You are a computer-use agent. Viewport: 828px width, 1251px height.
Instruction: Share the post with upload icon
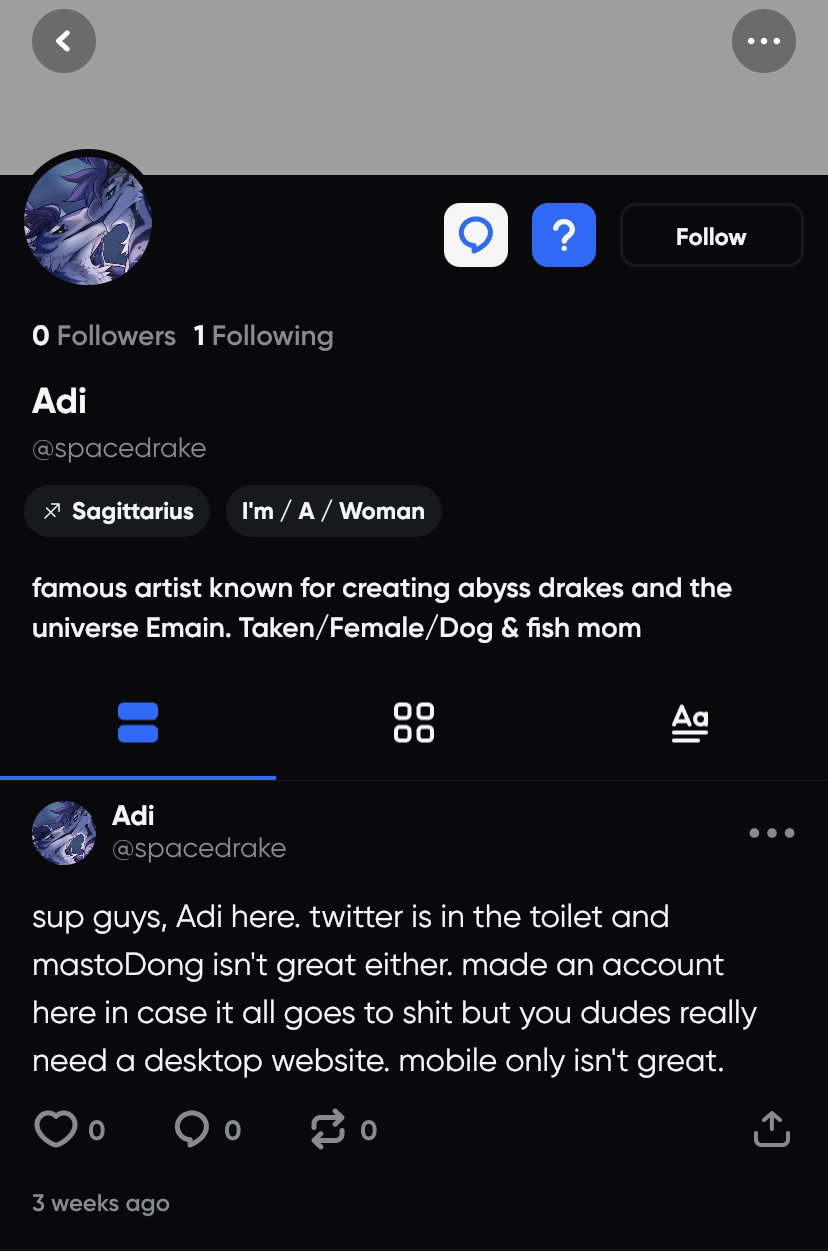[x=771, y=1128]
